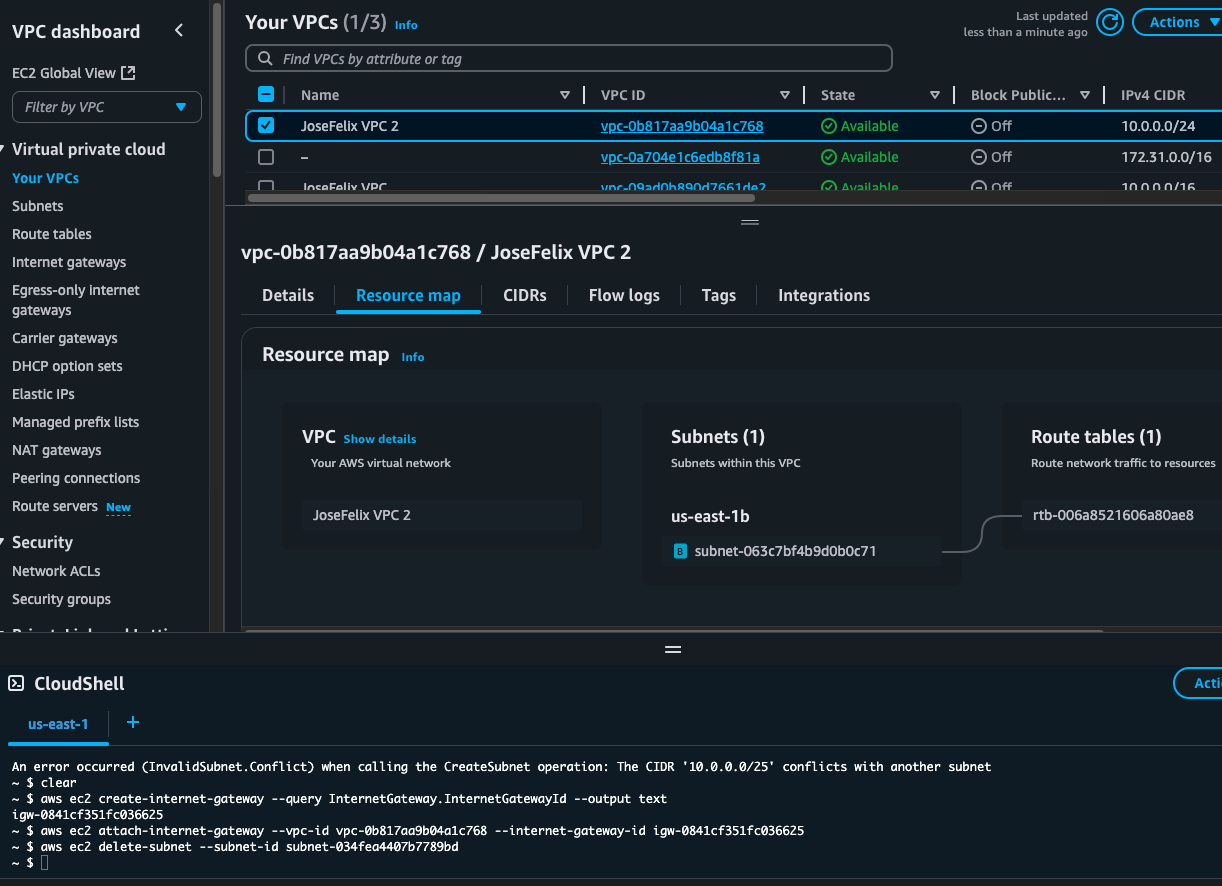The width and height of the screenshot is (1222, 886).
Task: Click Available status icon for vpc-0a704e1c6edb8f81a
Action: tap(828, 157)
